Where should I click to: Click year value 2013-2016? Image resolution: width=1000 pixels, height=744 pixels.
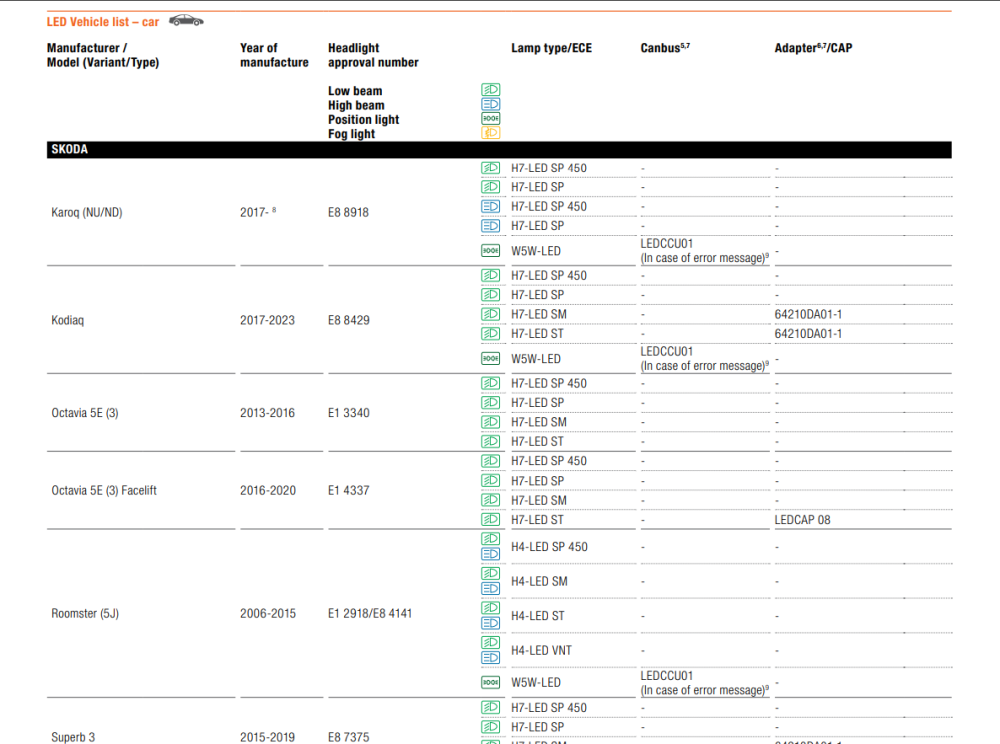pos(267,413)
